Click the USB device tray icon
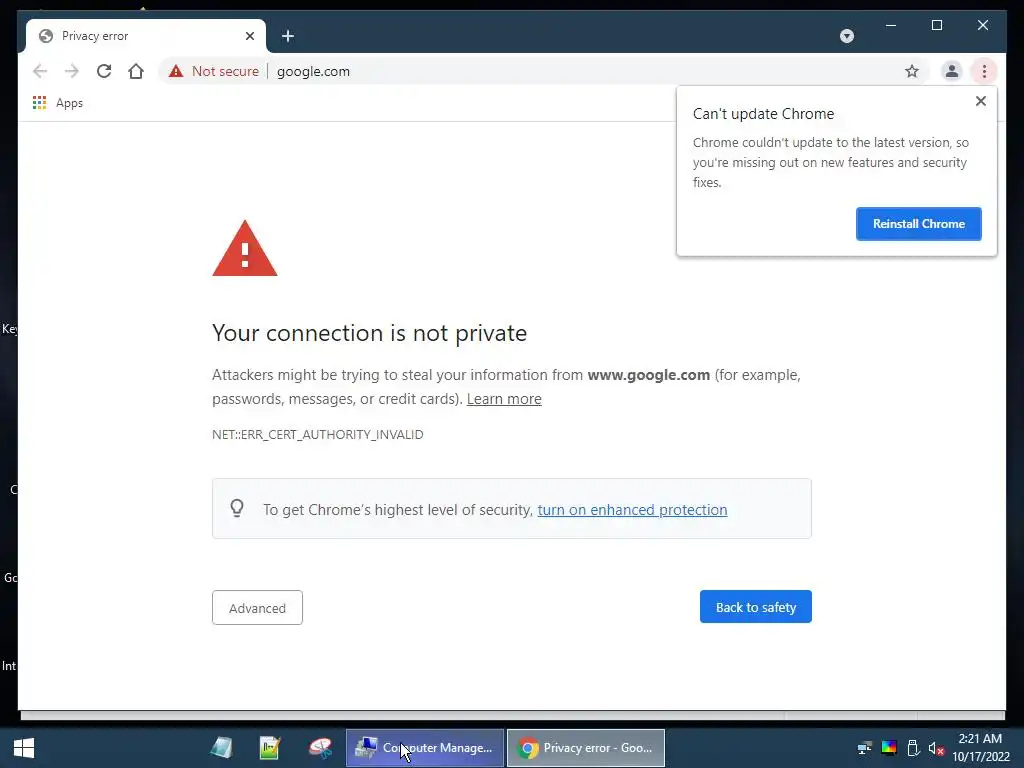The height and width of the screenshot is (768, 1024). tap(913, 748)
